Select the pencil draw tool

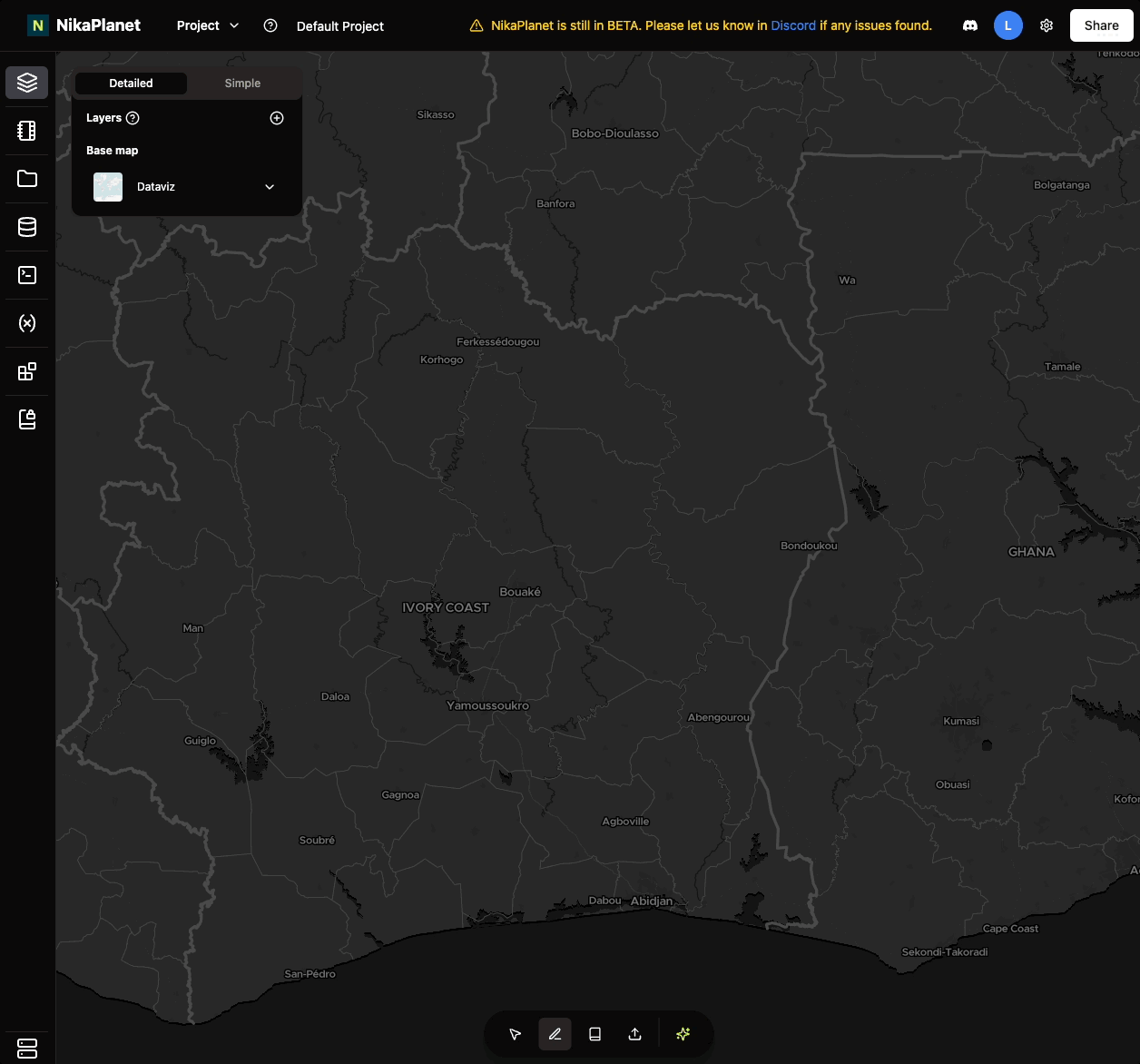(x=555, y=1034)
